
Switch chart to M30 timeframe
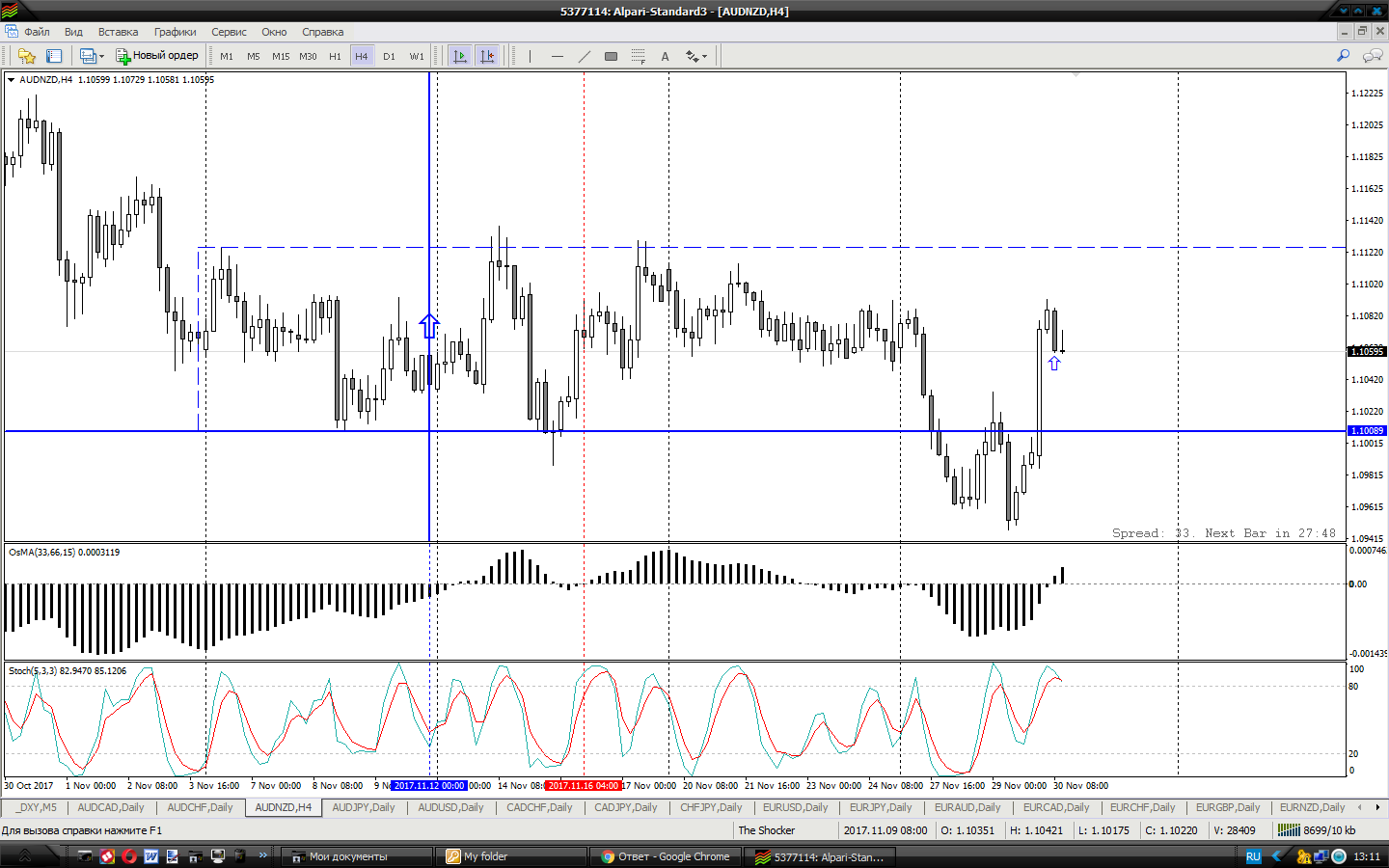308,56
